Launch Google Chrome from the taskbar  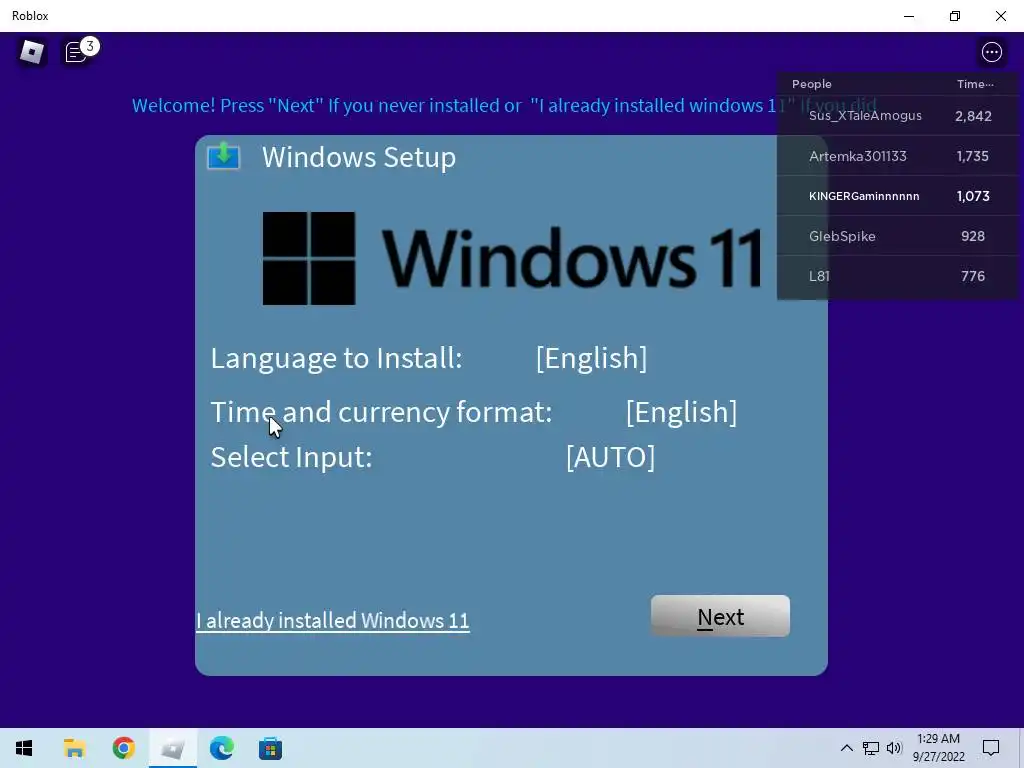tap(123, 748)
